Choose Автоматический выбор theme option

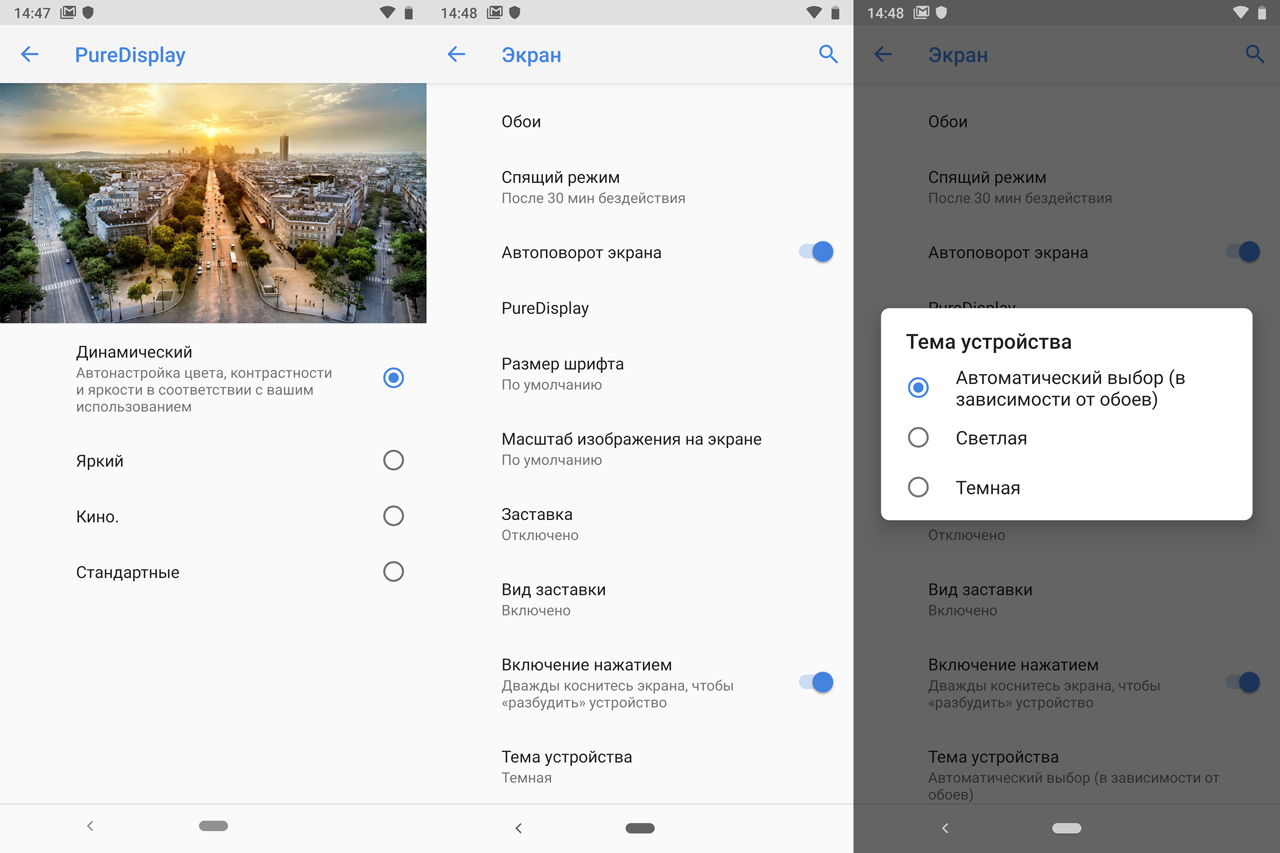pyautogui.click(x=1066, y=388)
